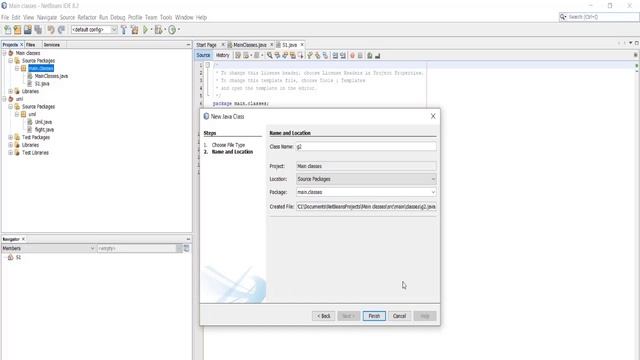Screen dimensions: 640x360
Task: Expand Libraries under Main classes project
Action: (x=11, y=91)
